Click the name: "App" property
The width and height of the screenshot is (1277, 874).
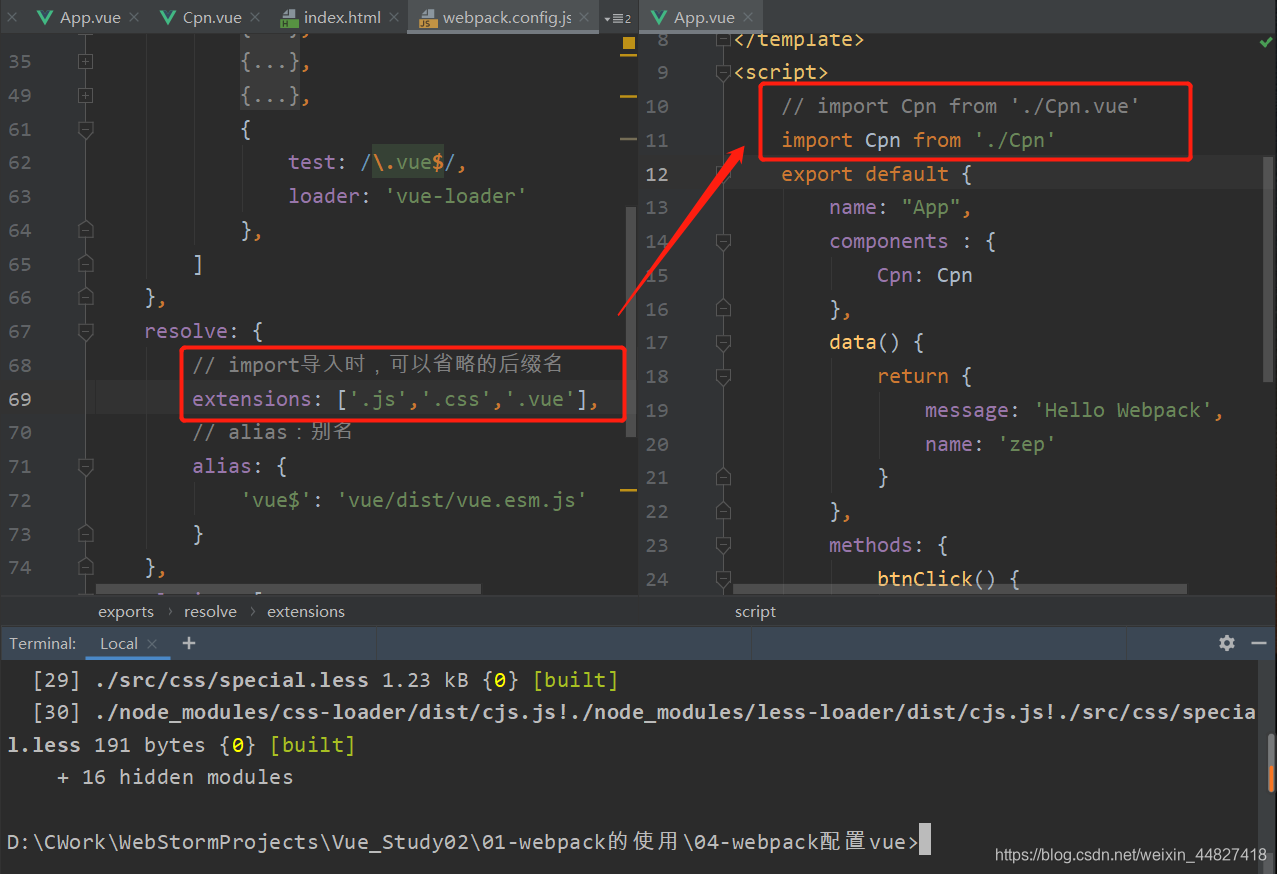[x=900, y=208]
